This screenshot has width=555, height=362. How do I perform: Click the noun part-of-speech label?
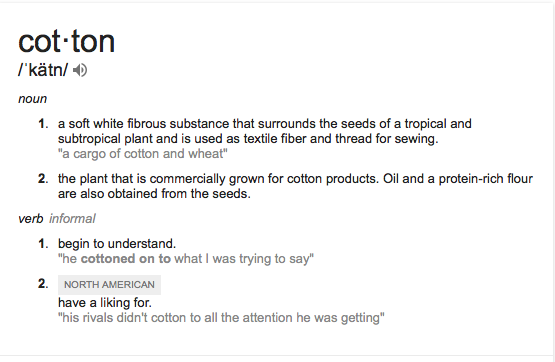pos(33,99)
